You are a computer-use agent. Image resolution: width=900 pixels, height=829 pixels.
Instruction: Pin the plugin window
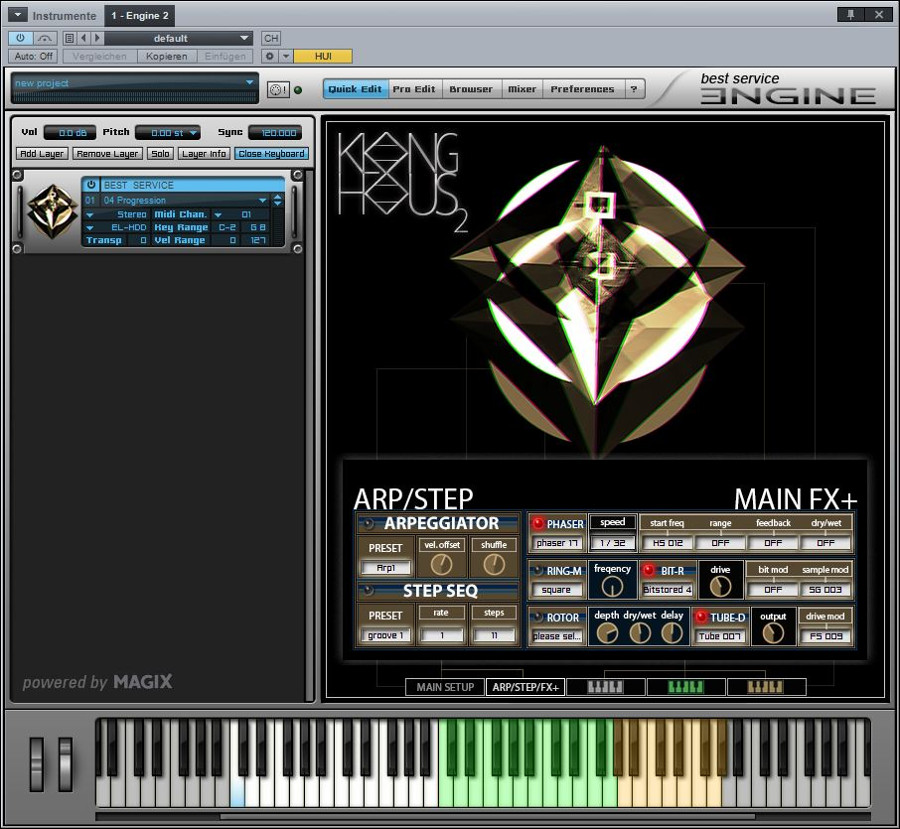pyautogui.click(x=851, y=15)
